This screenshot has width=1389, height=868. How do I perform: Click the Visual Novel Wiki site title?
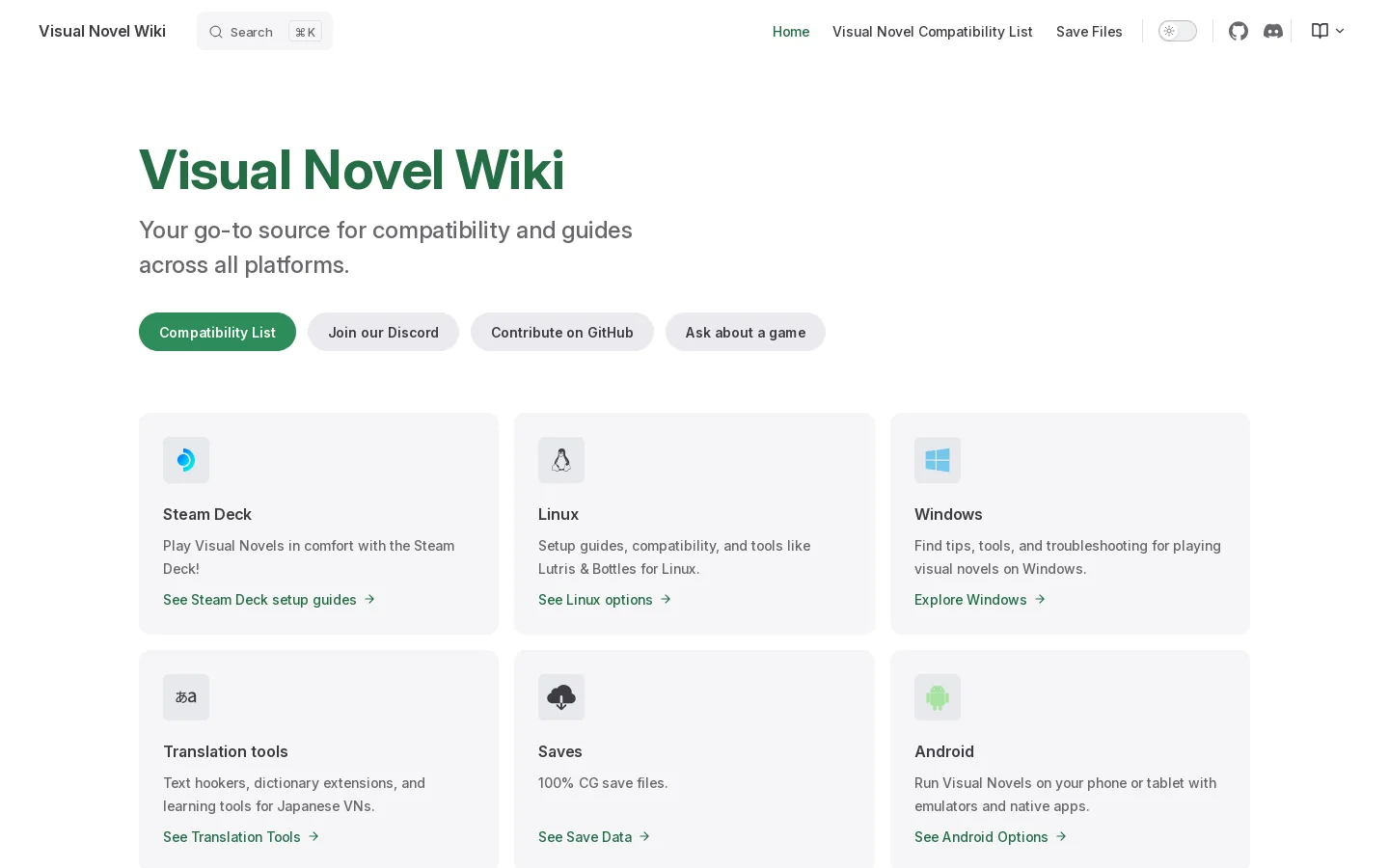click(102, 31)
